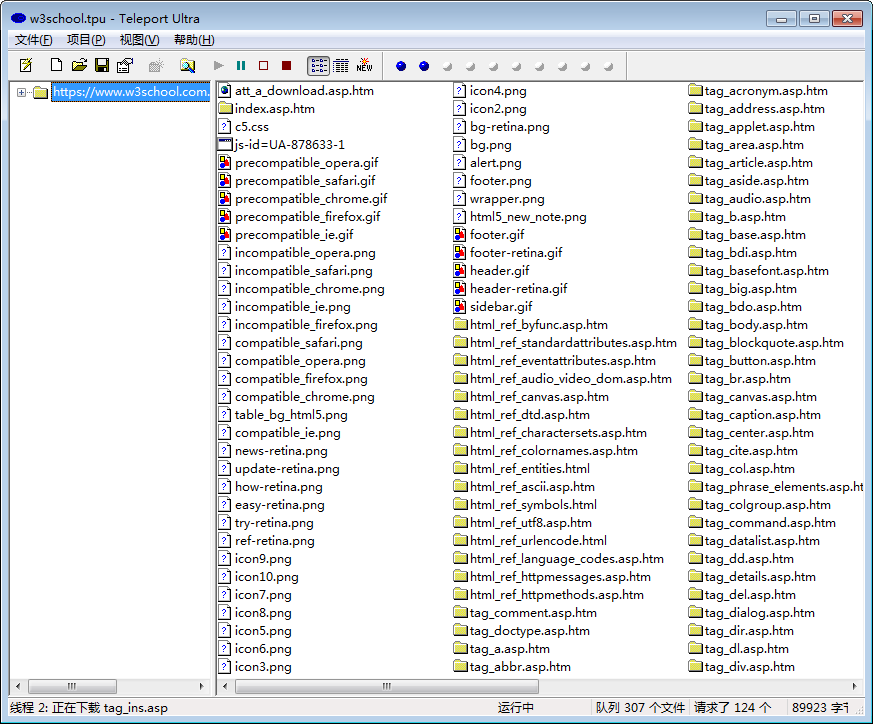Click sidebar.gif image icon
The height and width of the screenshot is (724, 873).
pos(459,306)
